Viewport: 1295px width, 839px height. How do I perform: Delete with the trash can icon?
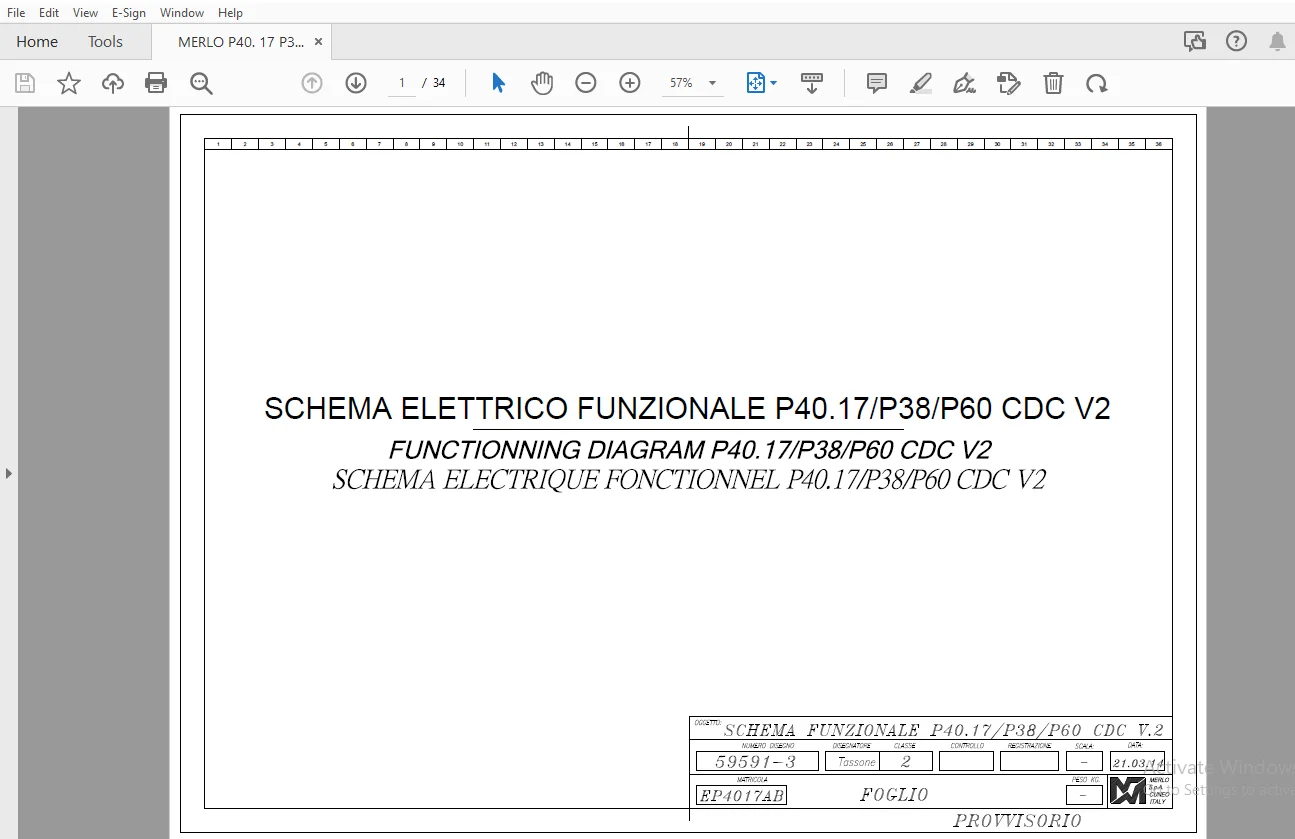tap(1053, 83)
